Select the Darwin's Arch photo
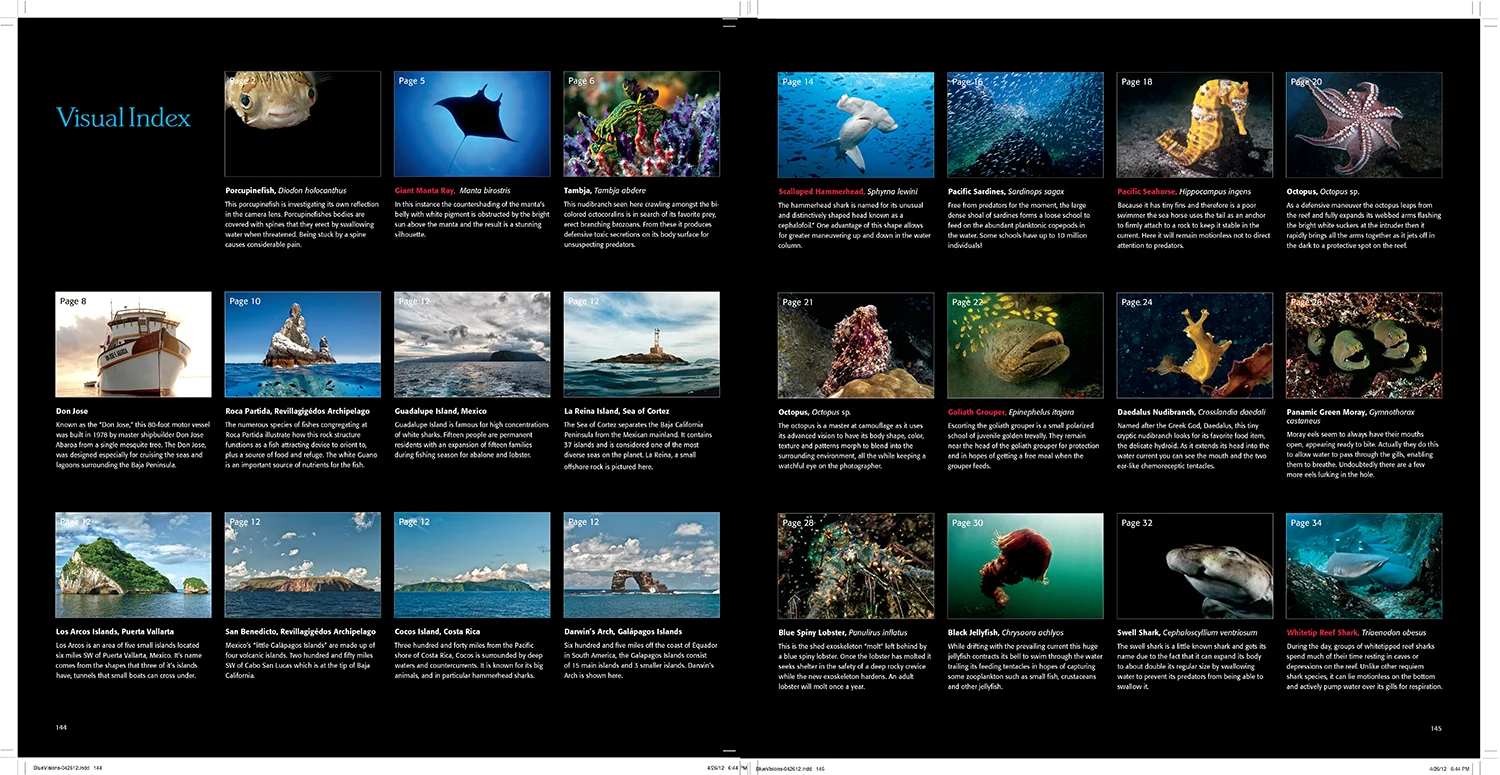1500x775 pixels. point(641,565)
